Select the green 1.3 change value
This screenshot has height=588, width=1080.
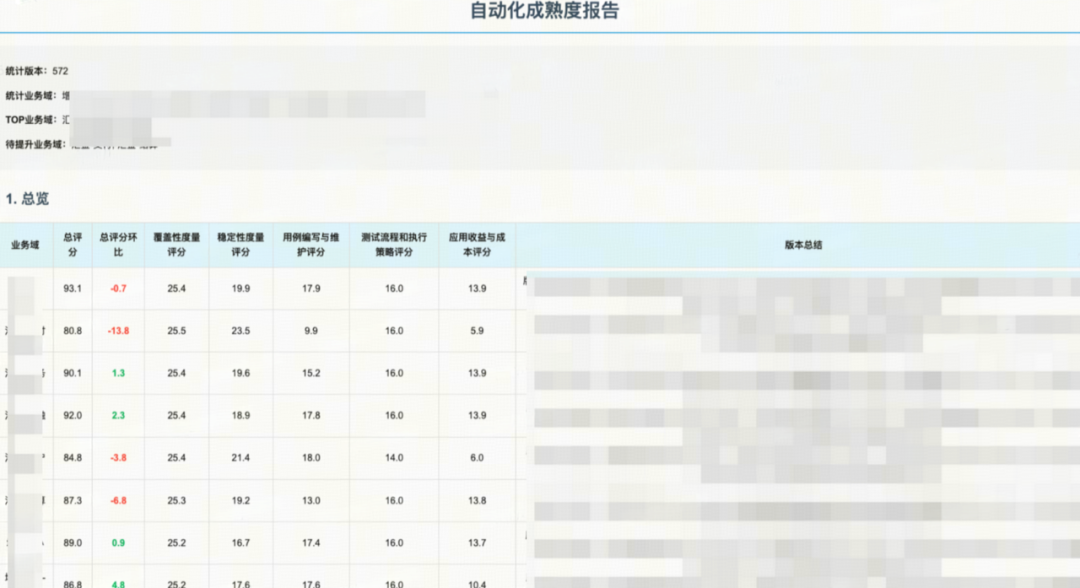coord(118,373)
